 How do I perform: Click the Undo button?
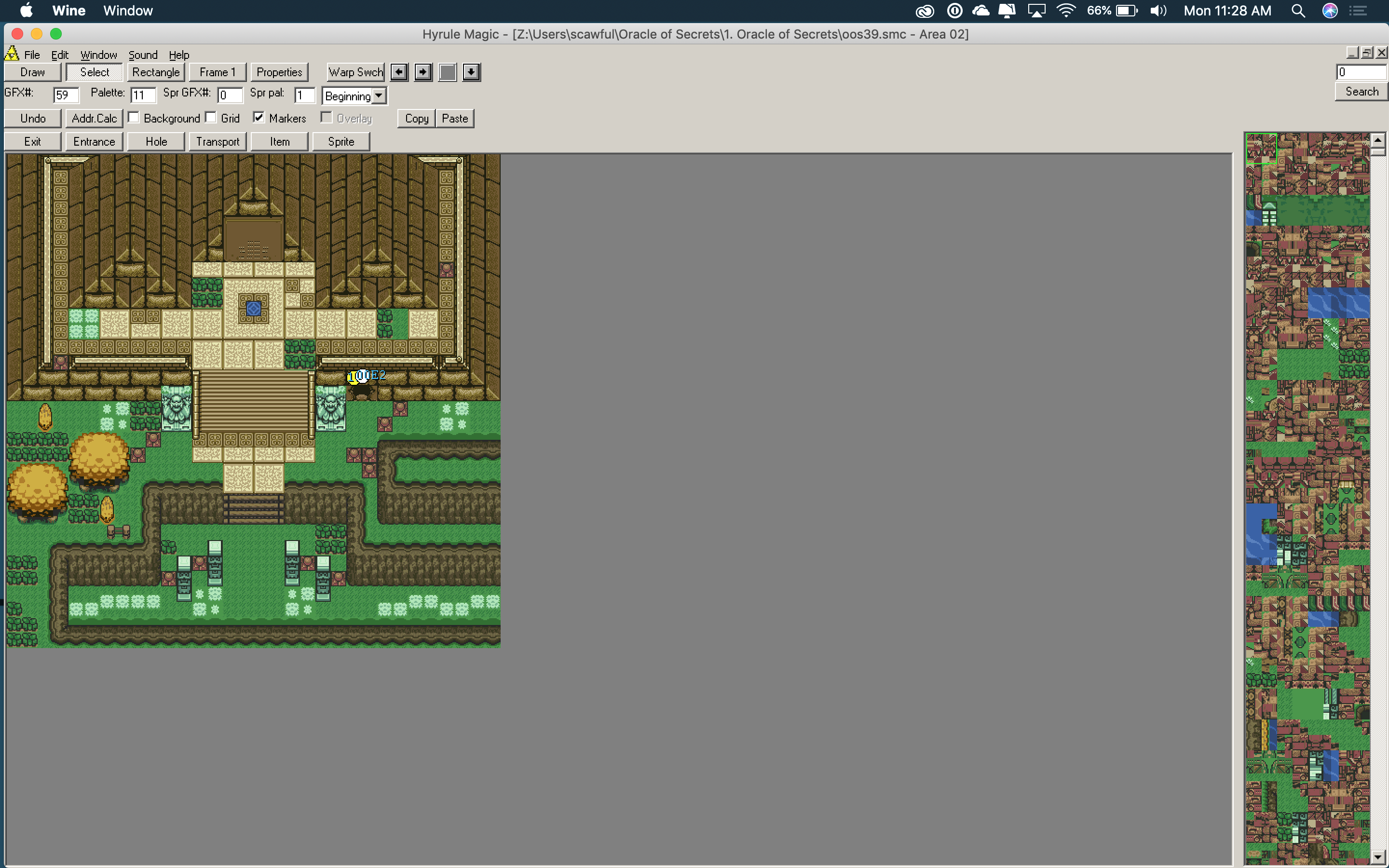click(33, 118)
